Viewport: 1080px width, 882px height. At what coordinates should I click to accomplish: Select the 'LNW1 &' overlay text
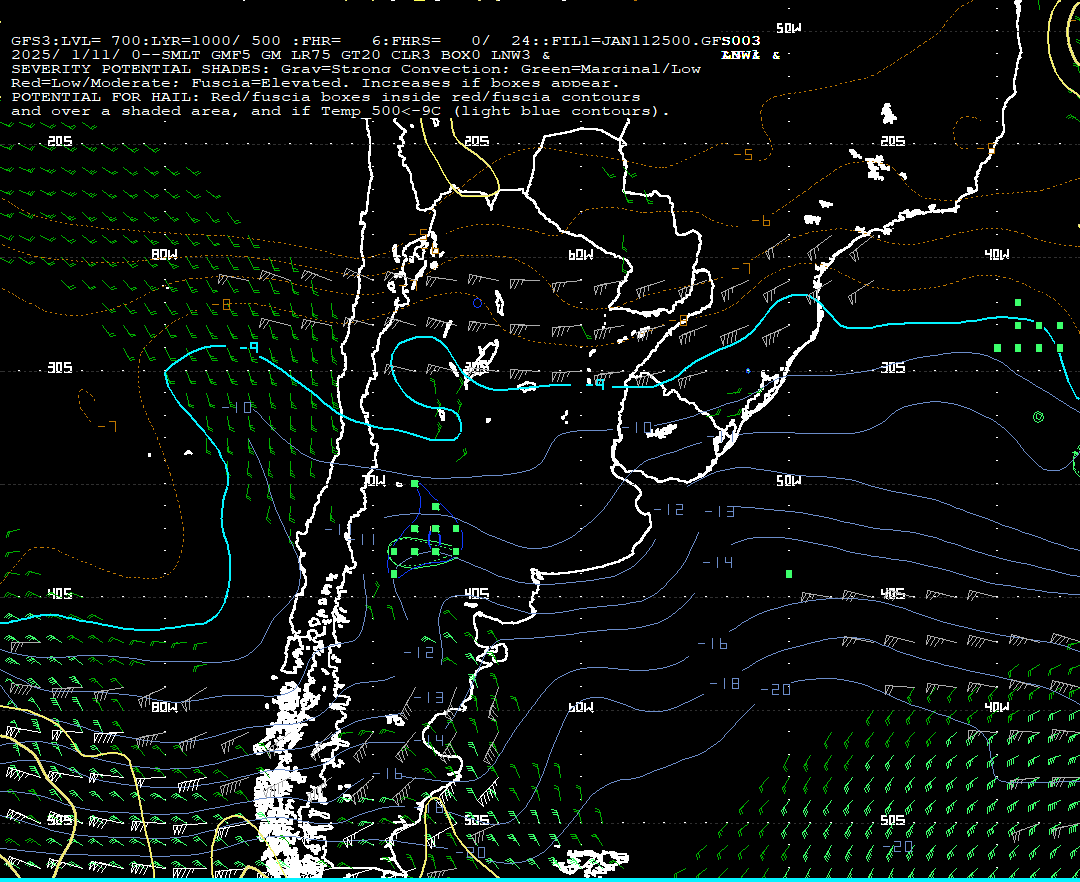[x=751, y=55]
